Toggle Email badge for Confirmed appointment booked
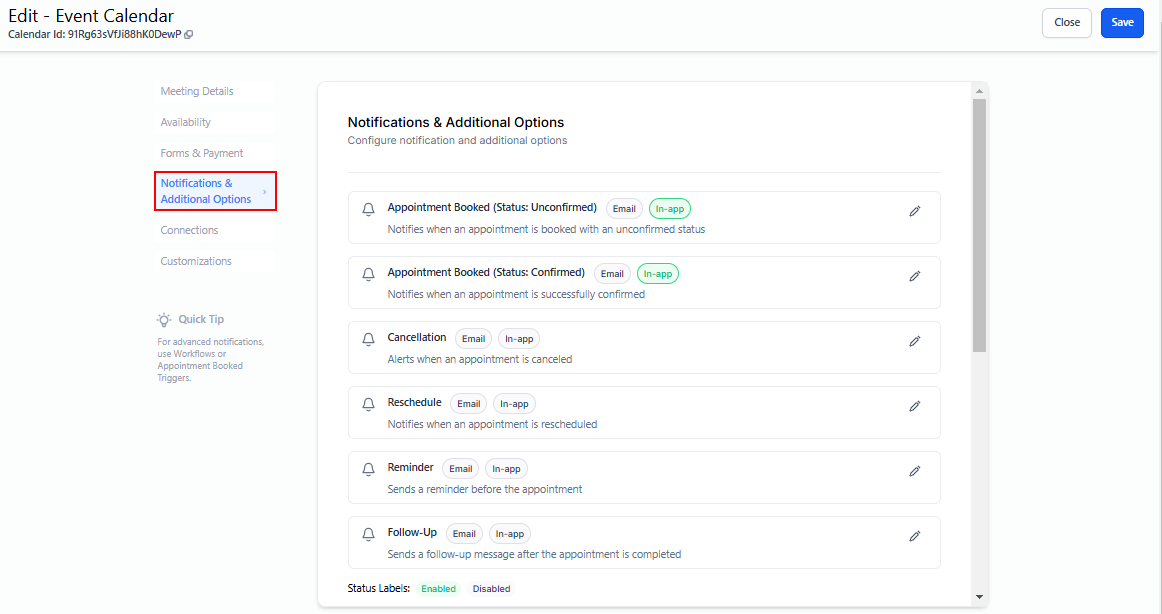This screenshot has height=614, width=1162. coord(612,274)
